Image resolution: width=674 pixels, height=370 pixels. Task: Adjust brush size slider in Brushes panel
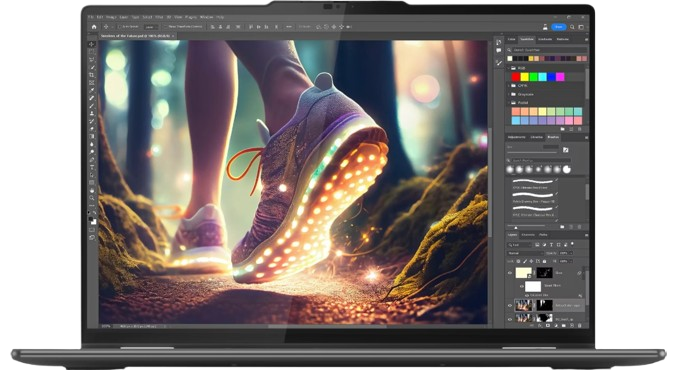pos(533,152)
